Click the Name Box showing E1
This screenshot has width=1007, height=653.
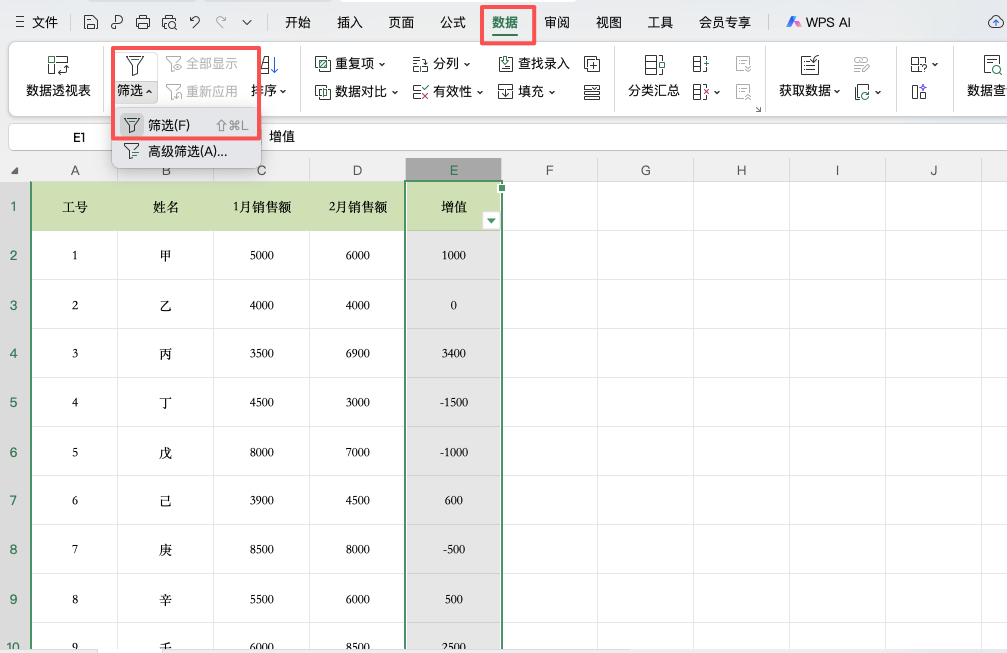tap(79, 136)
